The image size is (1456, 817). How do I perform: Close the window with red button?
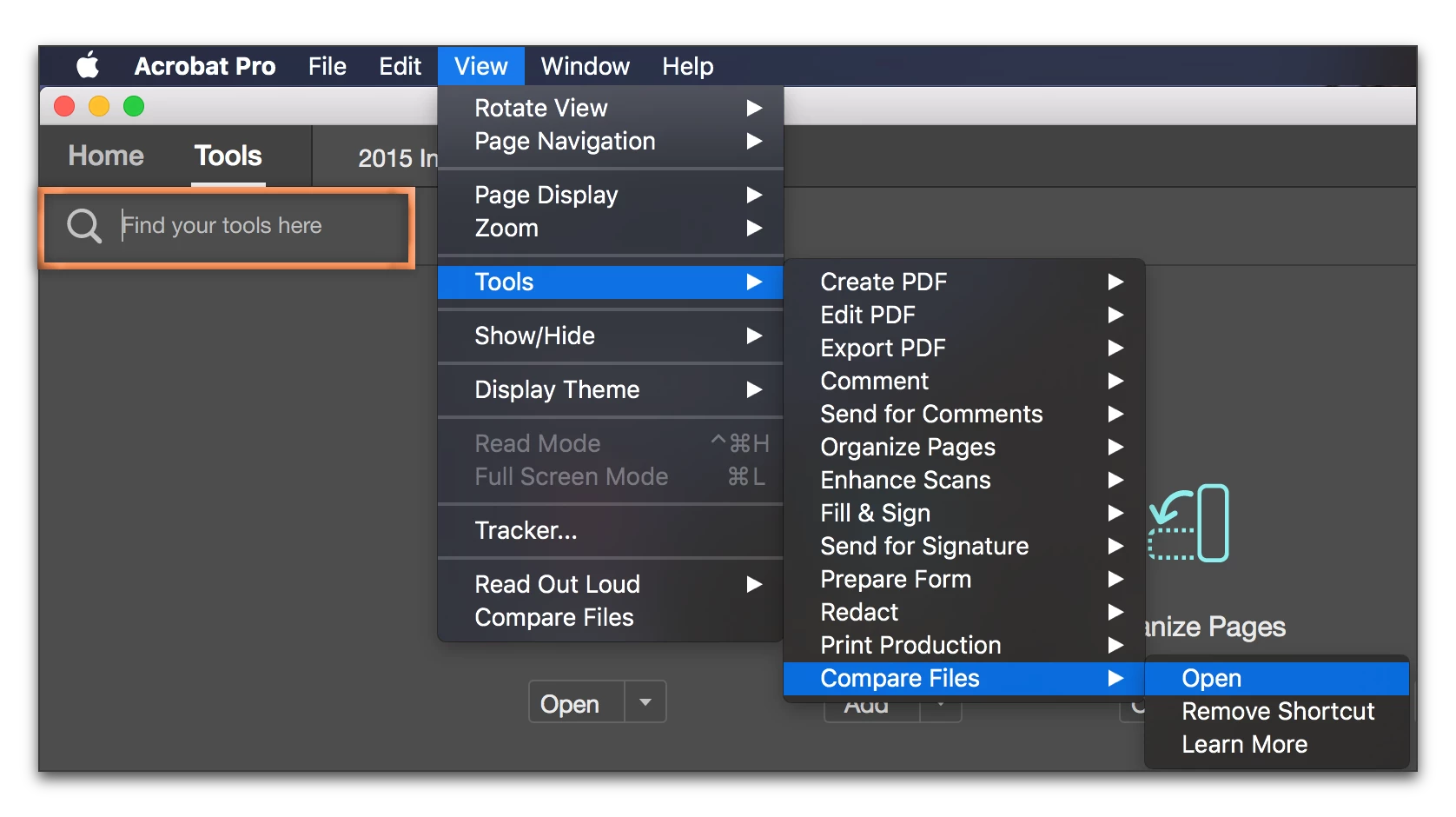tap(64, 106)
